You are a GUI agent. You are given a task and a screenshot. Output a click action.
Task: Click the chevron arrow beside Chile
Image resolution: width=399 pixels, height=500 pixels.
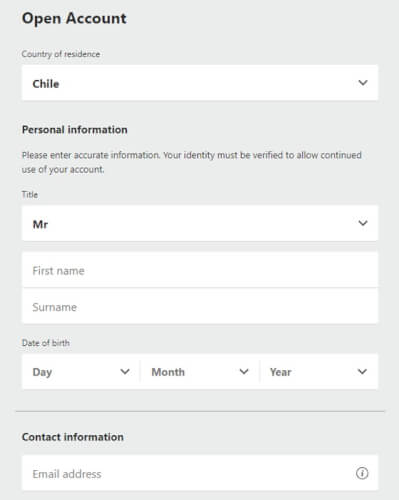[x=363, y=82]
